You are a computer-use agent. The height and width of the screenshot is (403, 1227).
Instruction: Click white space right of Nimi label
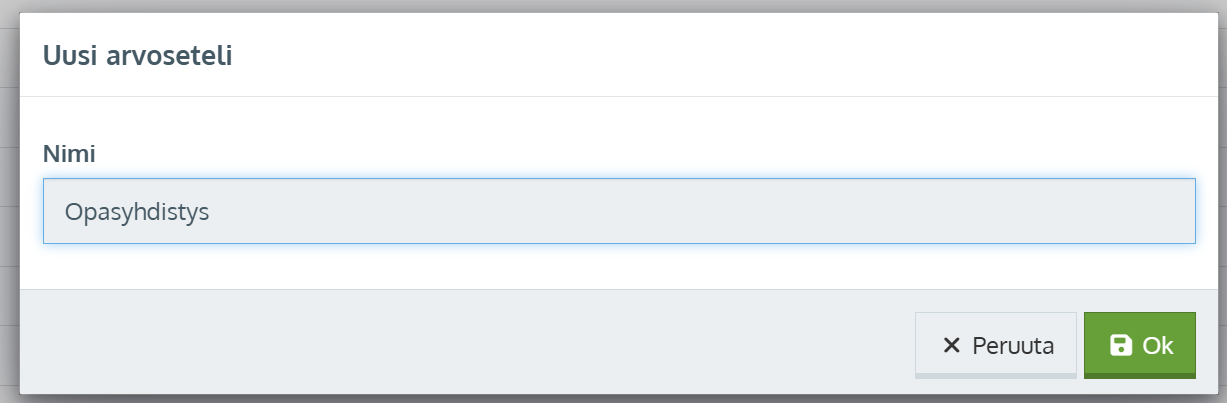tap(600, 154)
